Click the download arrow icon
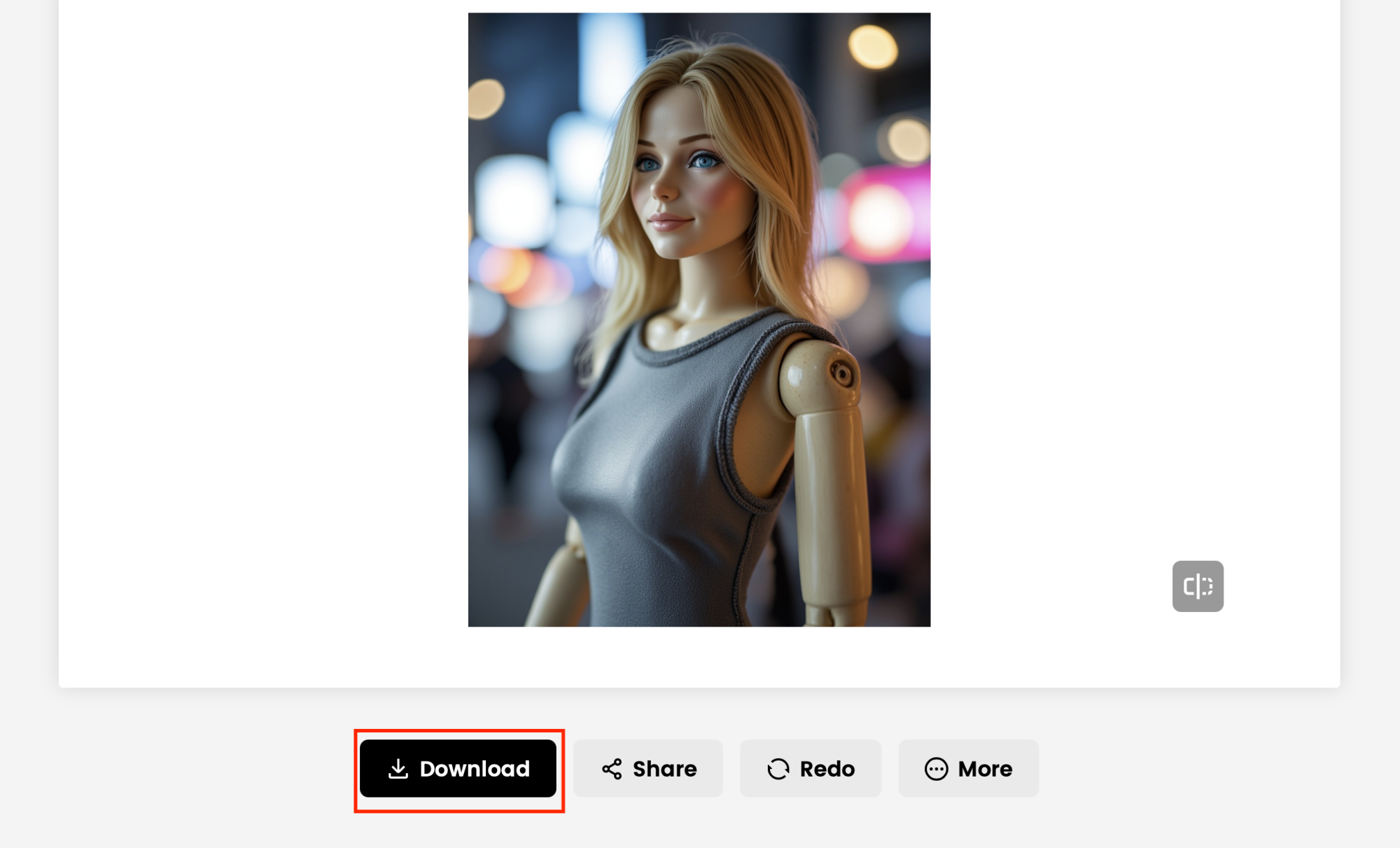Viewport: 1400px width, 848px height. click(398, 769)
